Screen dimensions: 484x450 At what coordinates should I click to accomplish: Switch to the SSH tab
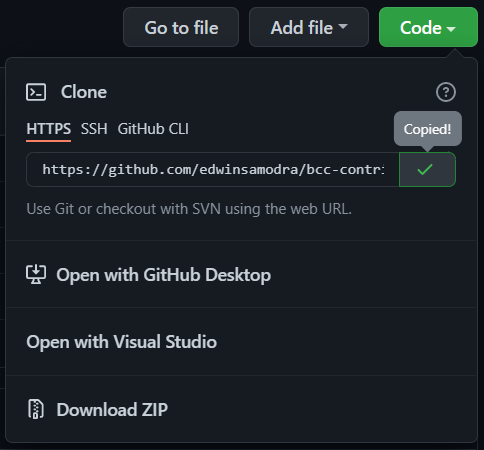pyautogui.click(x=94, y=129)
